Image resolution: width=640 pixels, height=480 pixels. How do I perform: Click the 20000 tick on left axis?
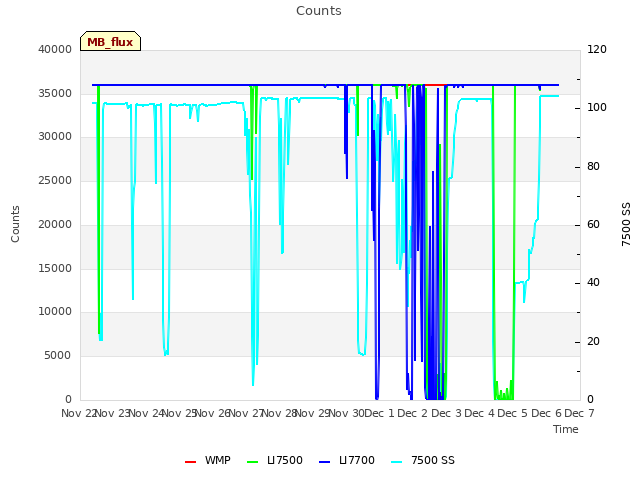55,224
